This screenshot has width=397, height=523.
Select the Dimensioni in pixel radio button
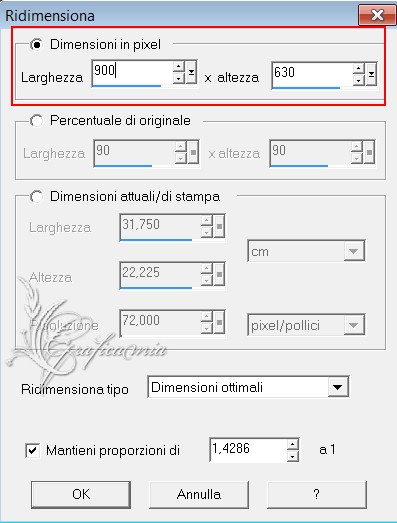click(36, 44)
